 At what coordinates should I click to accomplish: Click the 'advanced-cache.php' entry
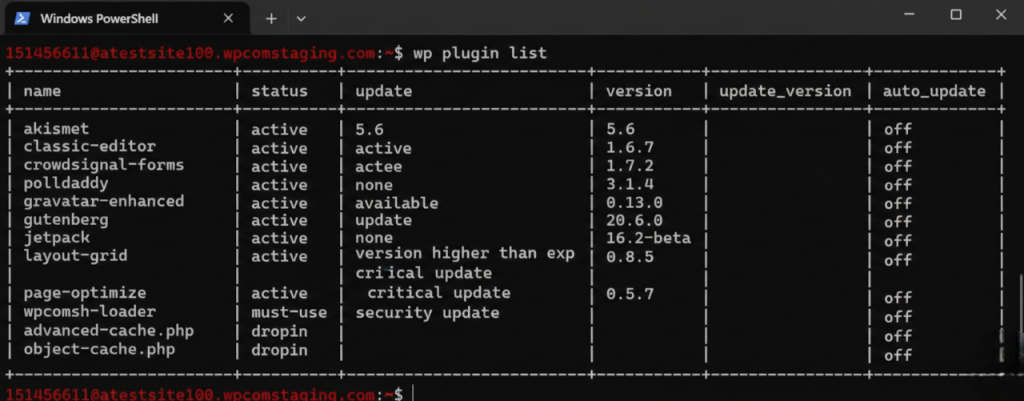[x=108, y=330]
